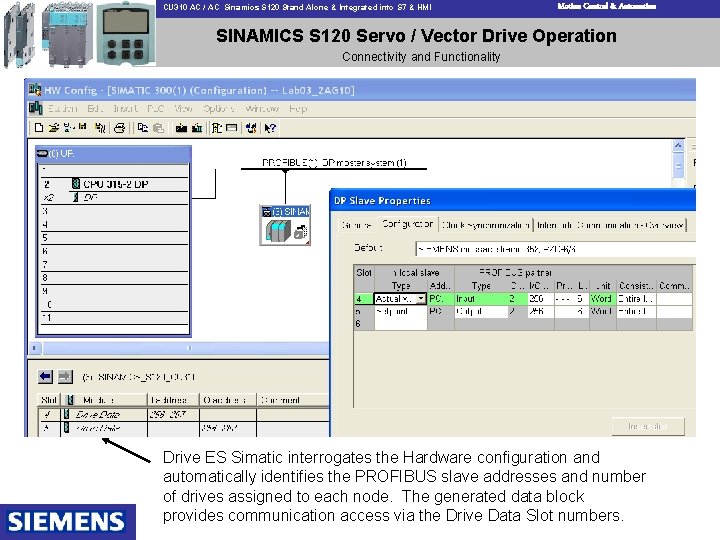Click the I address 256..267 cell
720x540 pixels.
(174, 415)
